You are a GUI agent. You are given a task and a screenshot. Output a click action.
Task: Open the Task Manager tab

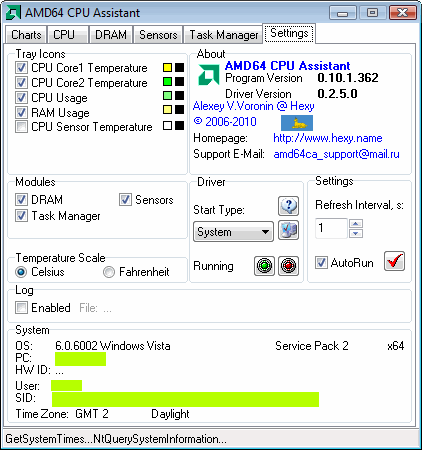click(x=224, y=35)
